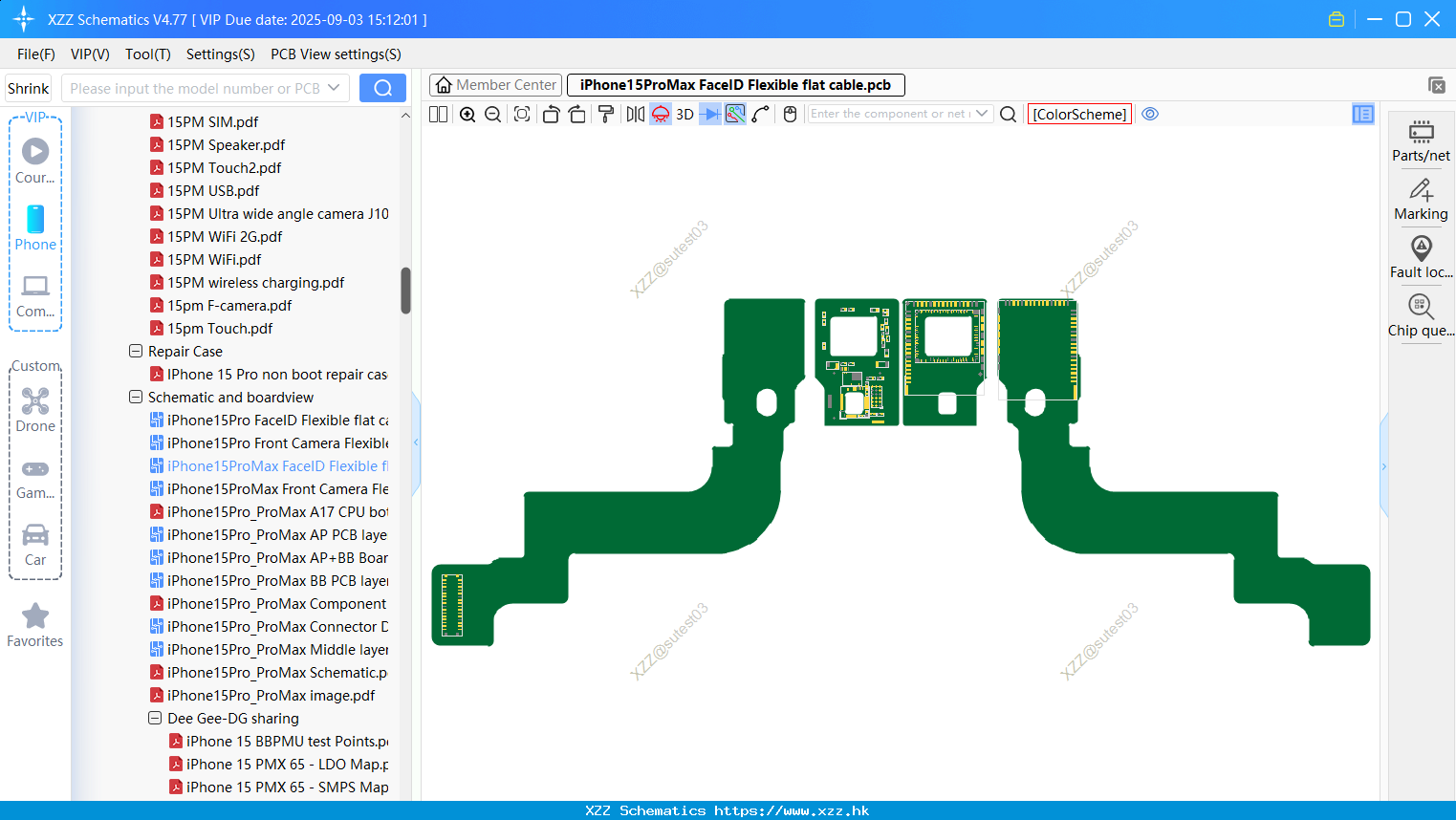Open iPhone 15 BBPMU test Points file
Screen dimensions: 1456x820
279,741
